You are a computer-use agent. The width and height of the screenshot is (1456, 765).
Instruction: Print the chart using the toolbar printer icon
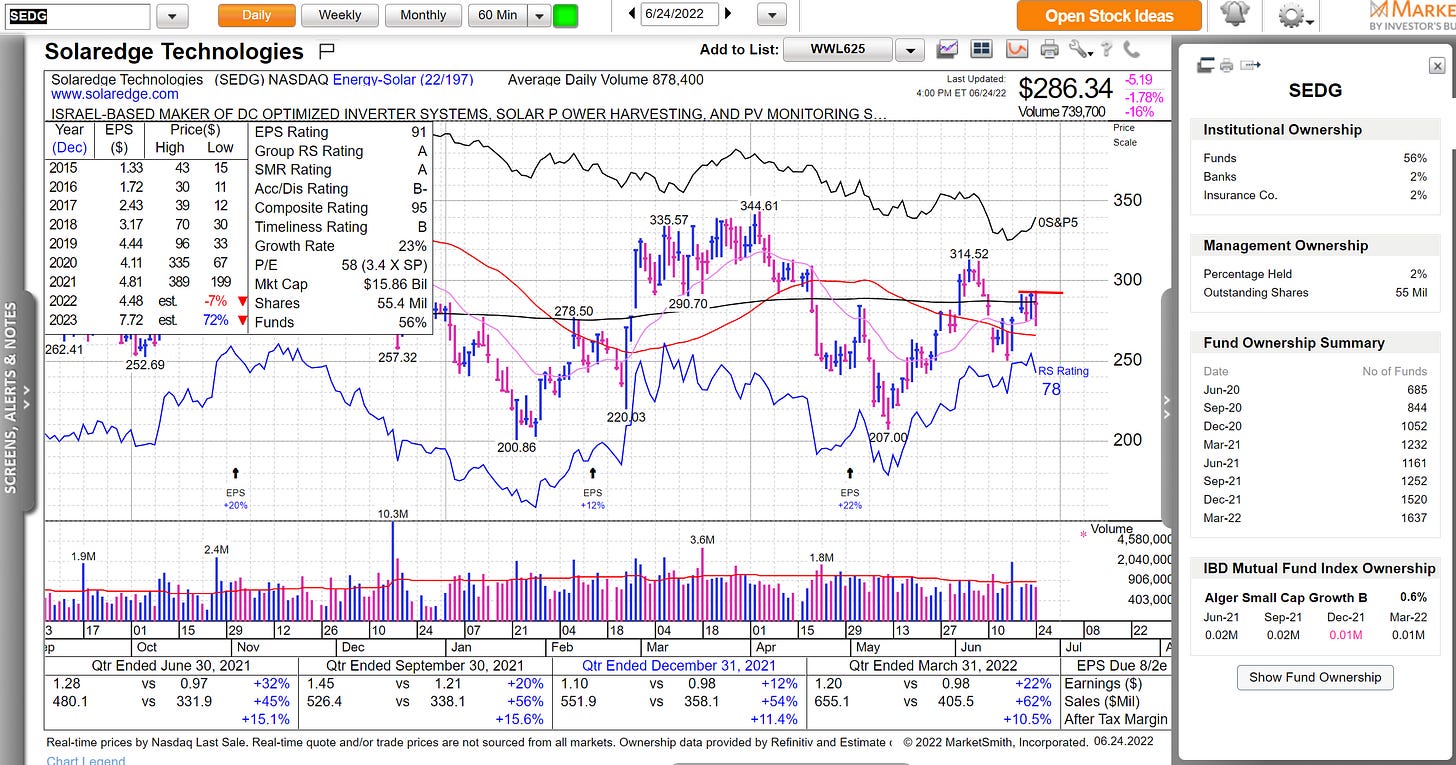click(1049, 49)
